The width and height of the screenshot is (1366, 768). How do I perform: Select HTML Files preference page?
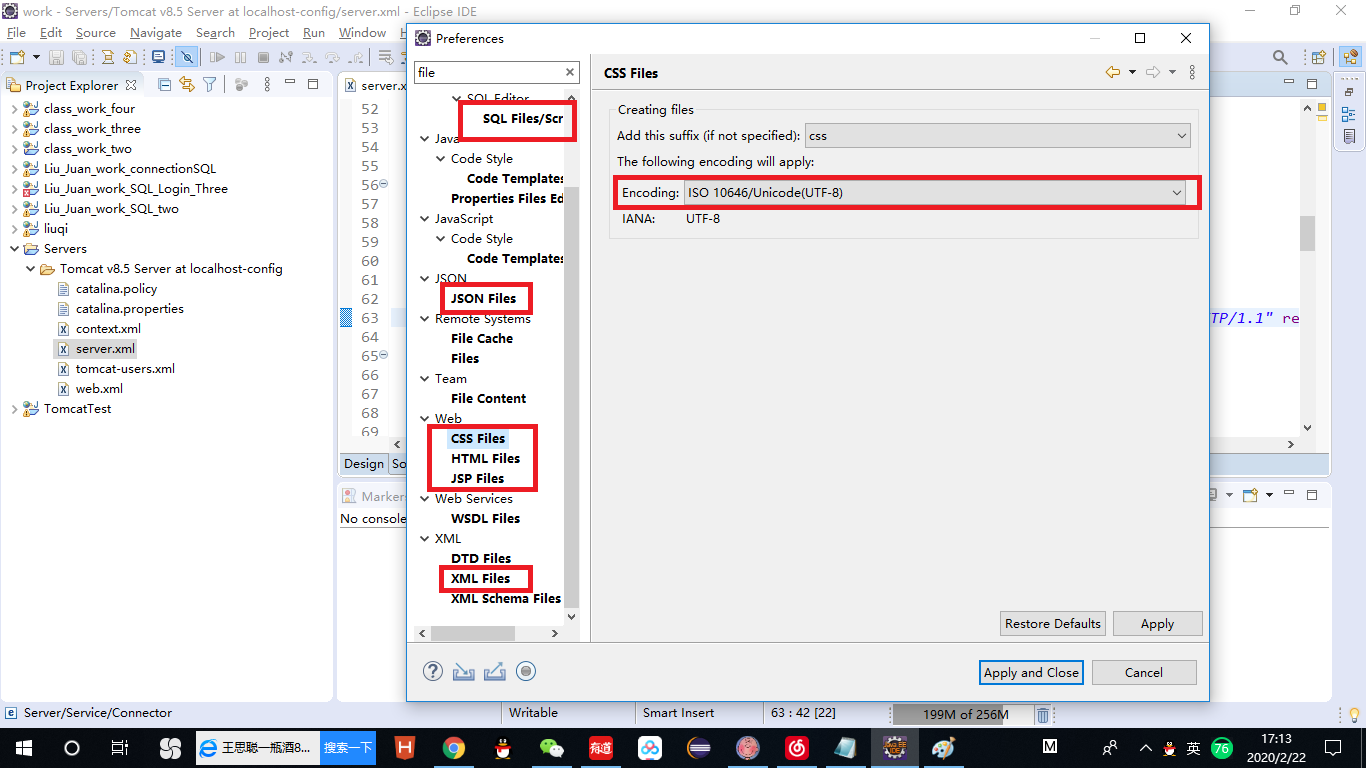485,459
